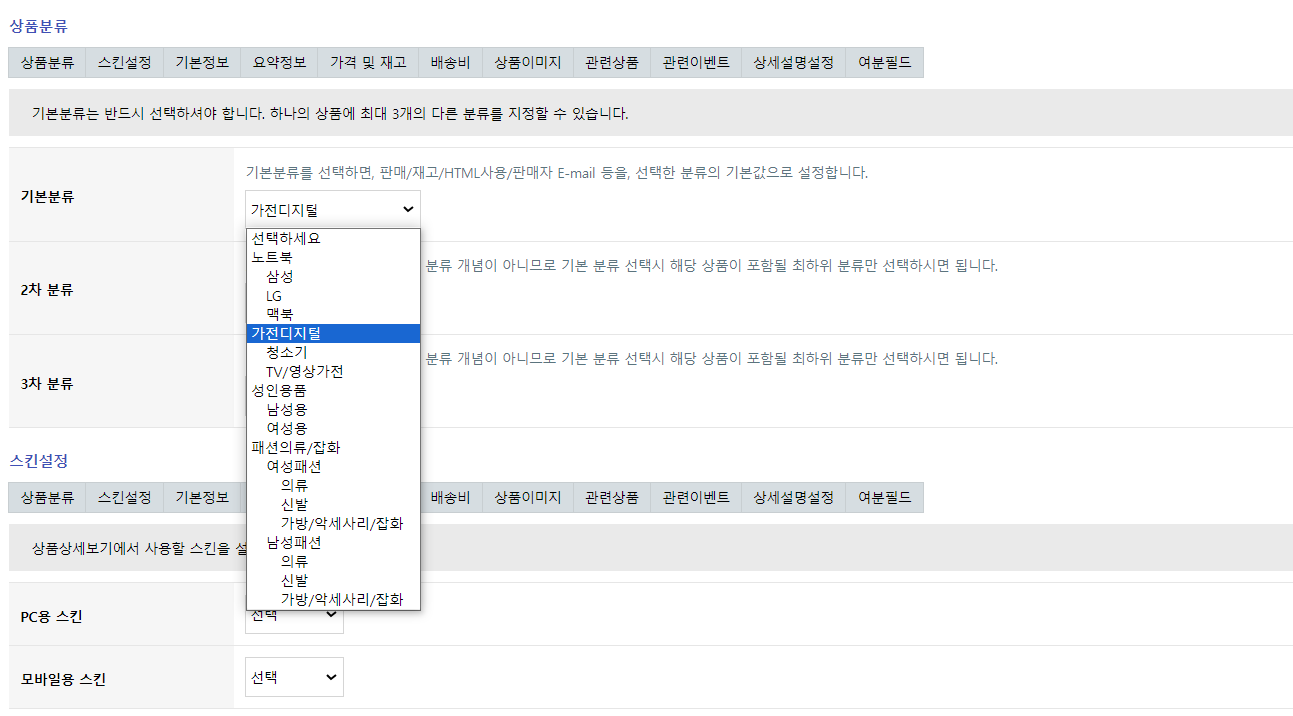Pick the TV/영상가전 option
Screen dimensions: 1293x716
click(x=304, y=371)
